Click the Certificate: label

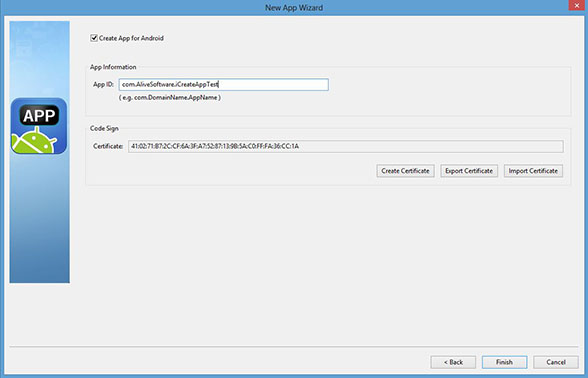coord(108,146)
